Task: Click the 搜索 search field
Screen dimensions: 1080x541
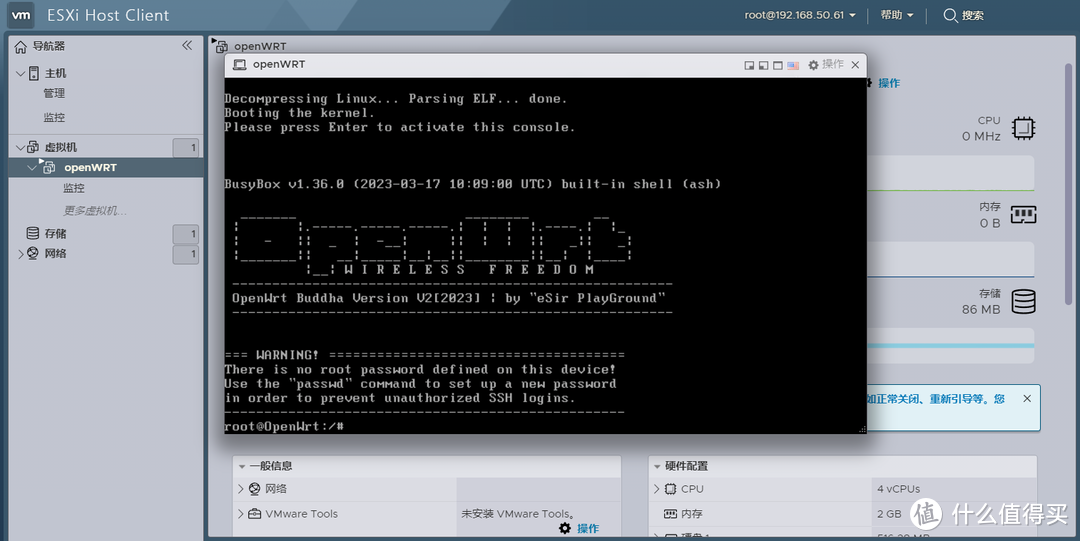Action: pyautogui.click(x=973, y=15)
